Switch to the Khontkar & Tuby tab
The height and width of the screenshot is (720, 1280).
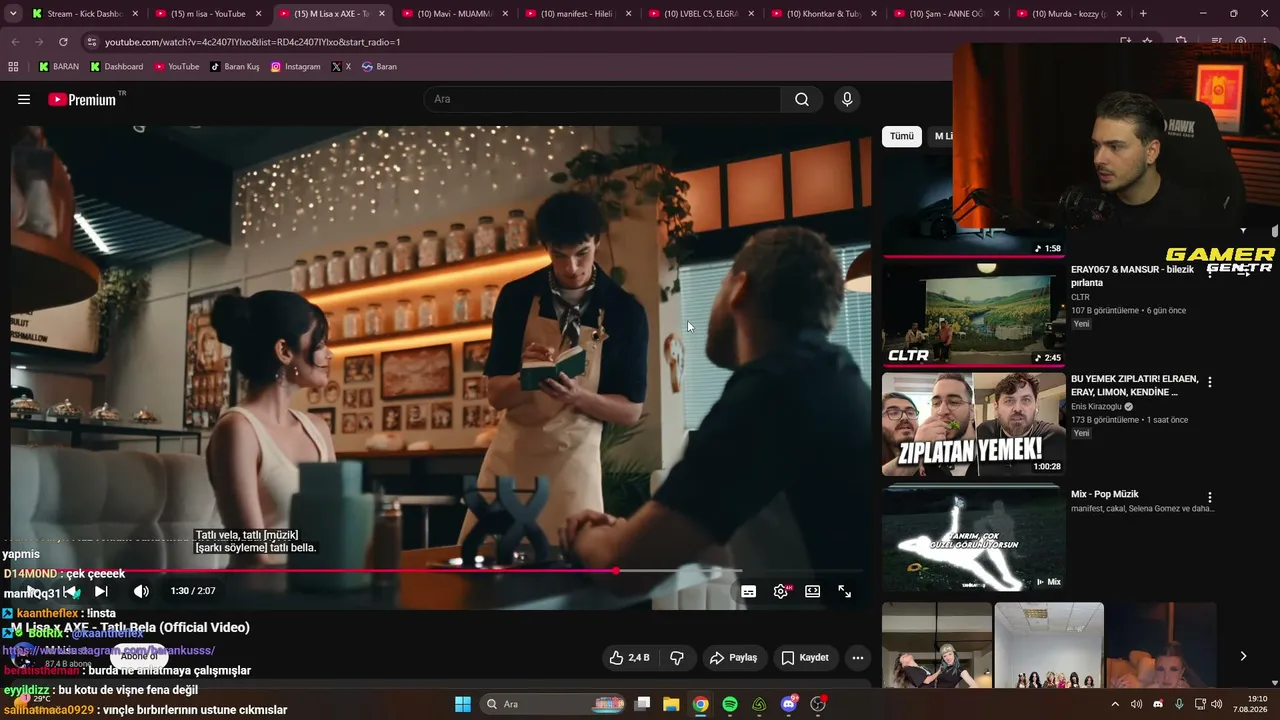825,14
